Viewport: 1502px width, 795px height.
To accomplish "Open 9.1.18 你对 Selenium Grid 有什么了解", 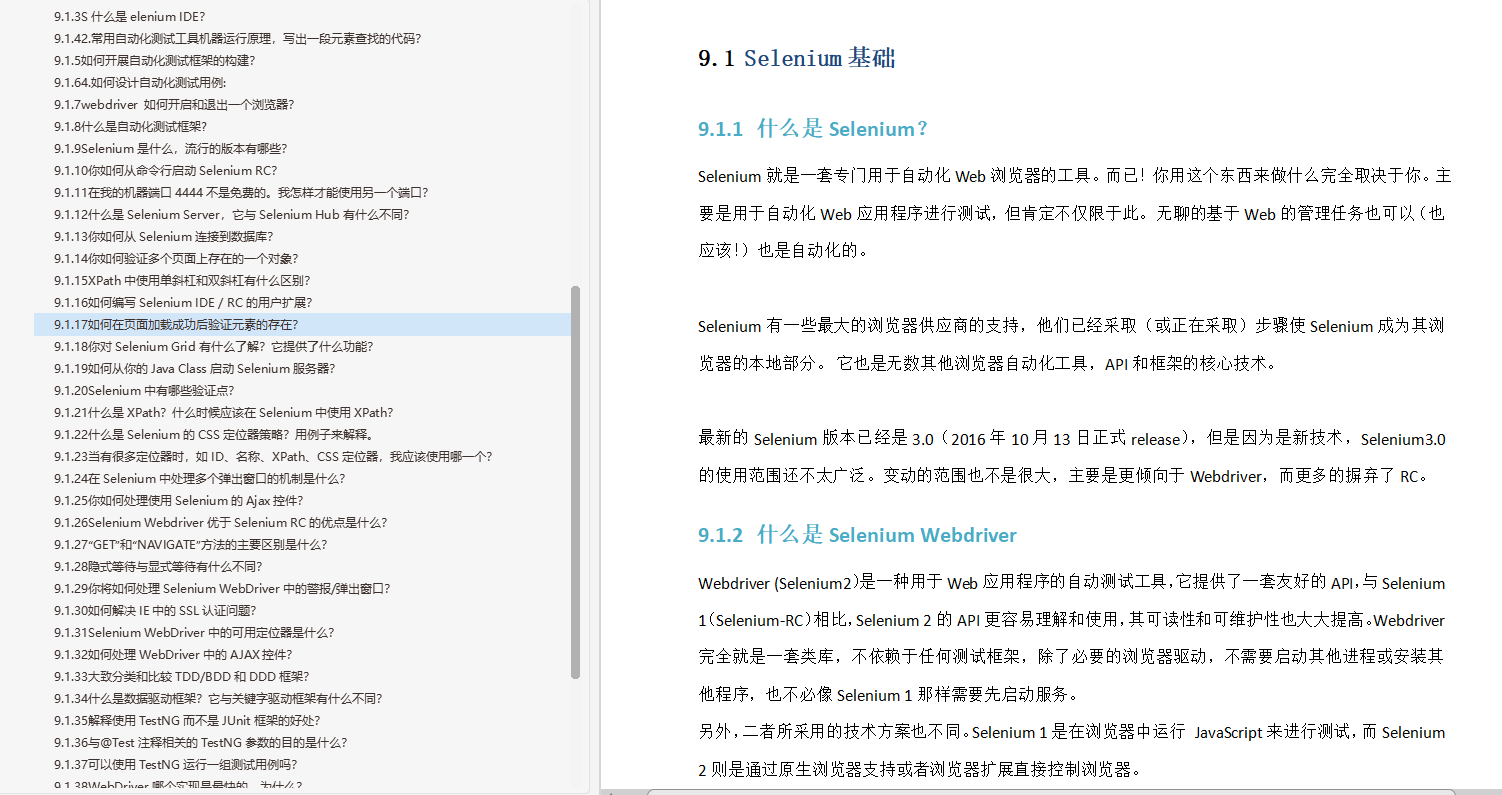I will (214, 346).
